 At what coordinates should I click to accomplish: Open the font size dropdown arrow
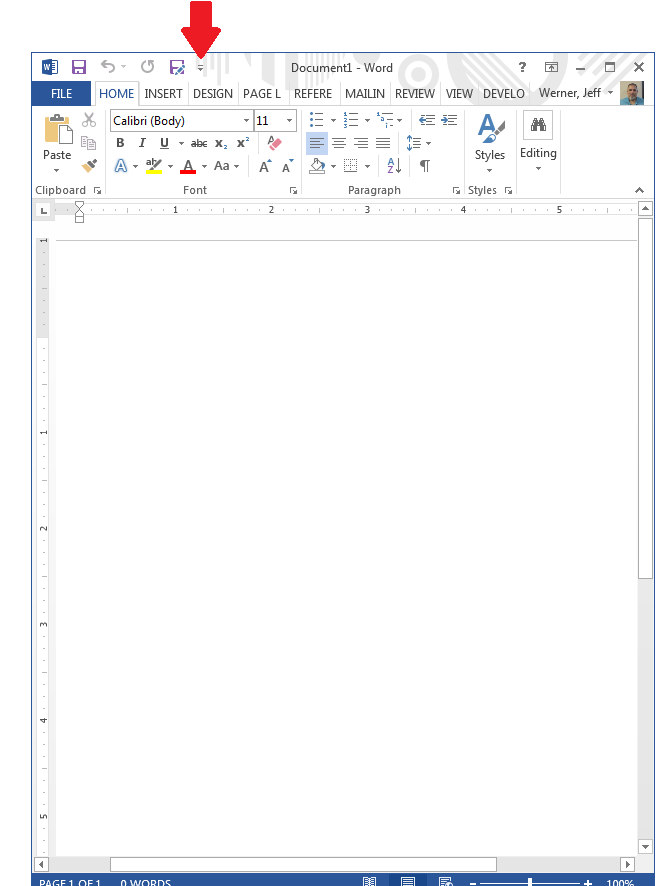coord(289,121)
